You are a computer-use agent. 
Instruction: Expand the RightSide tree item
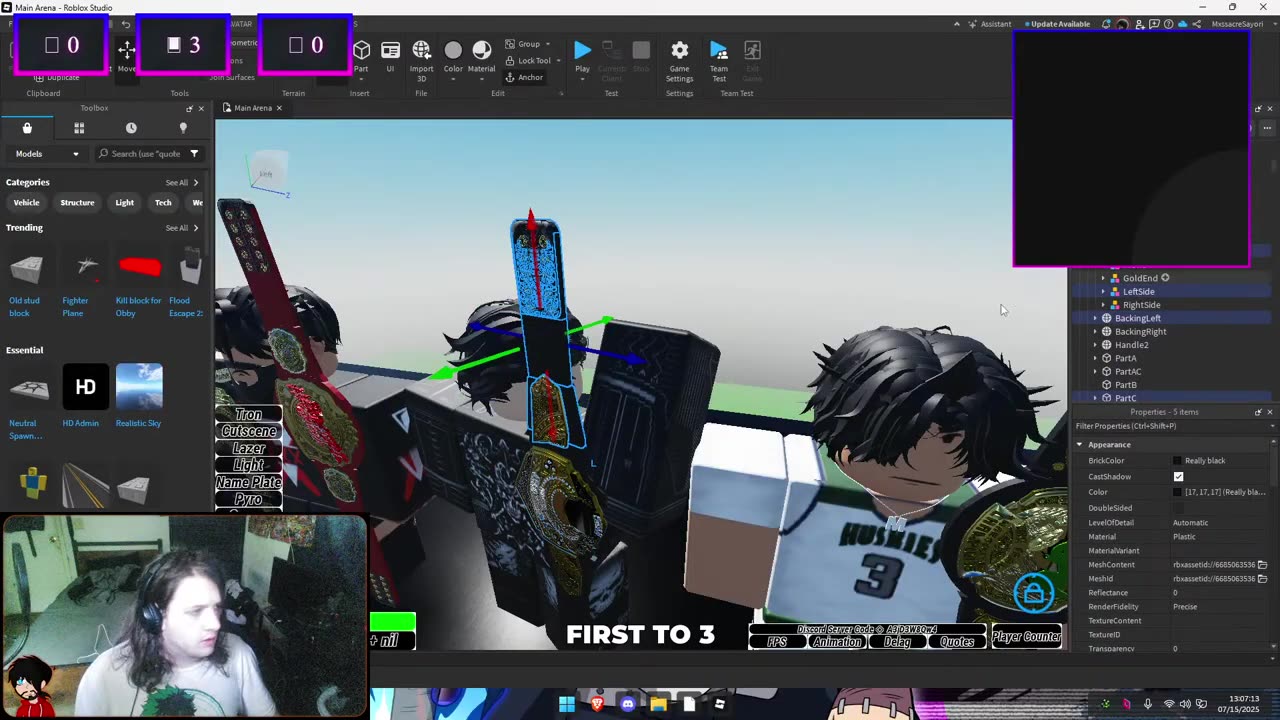pos(1104,305)
